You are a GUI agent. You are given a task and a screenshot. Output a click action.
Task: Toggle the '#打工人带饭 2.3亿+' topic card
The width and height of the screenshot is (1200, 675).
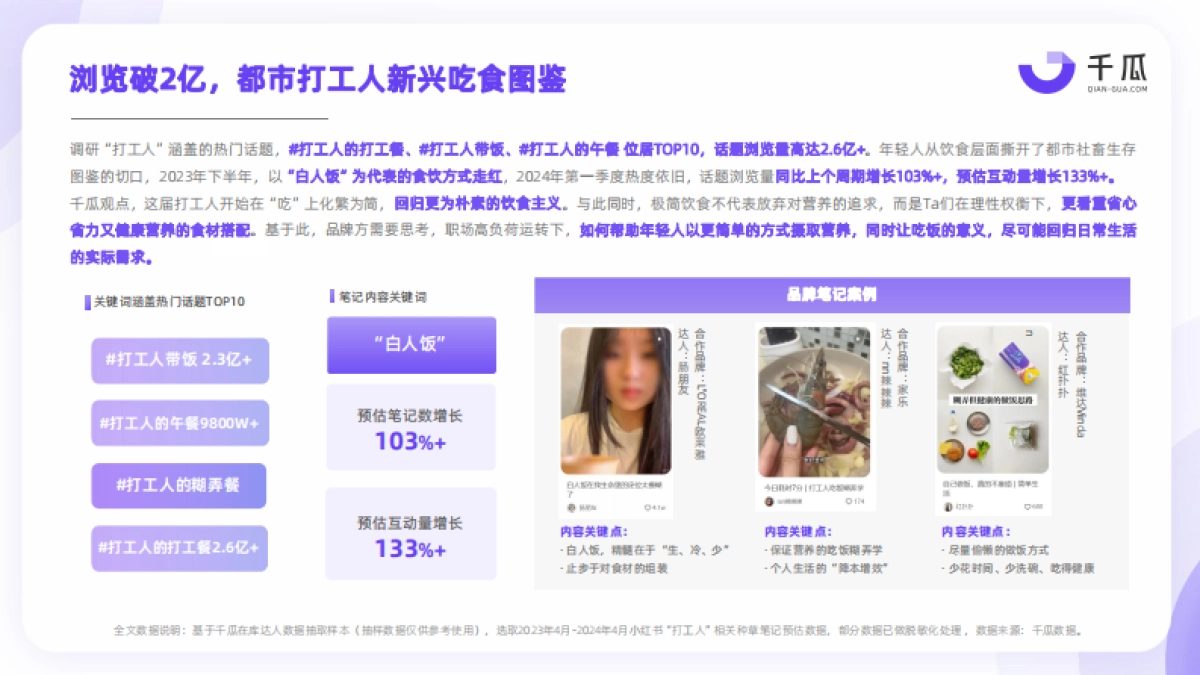point(179,361)
